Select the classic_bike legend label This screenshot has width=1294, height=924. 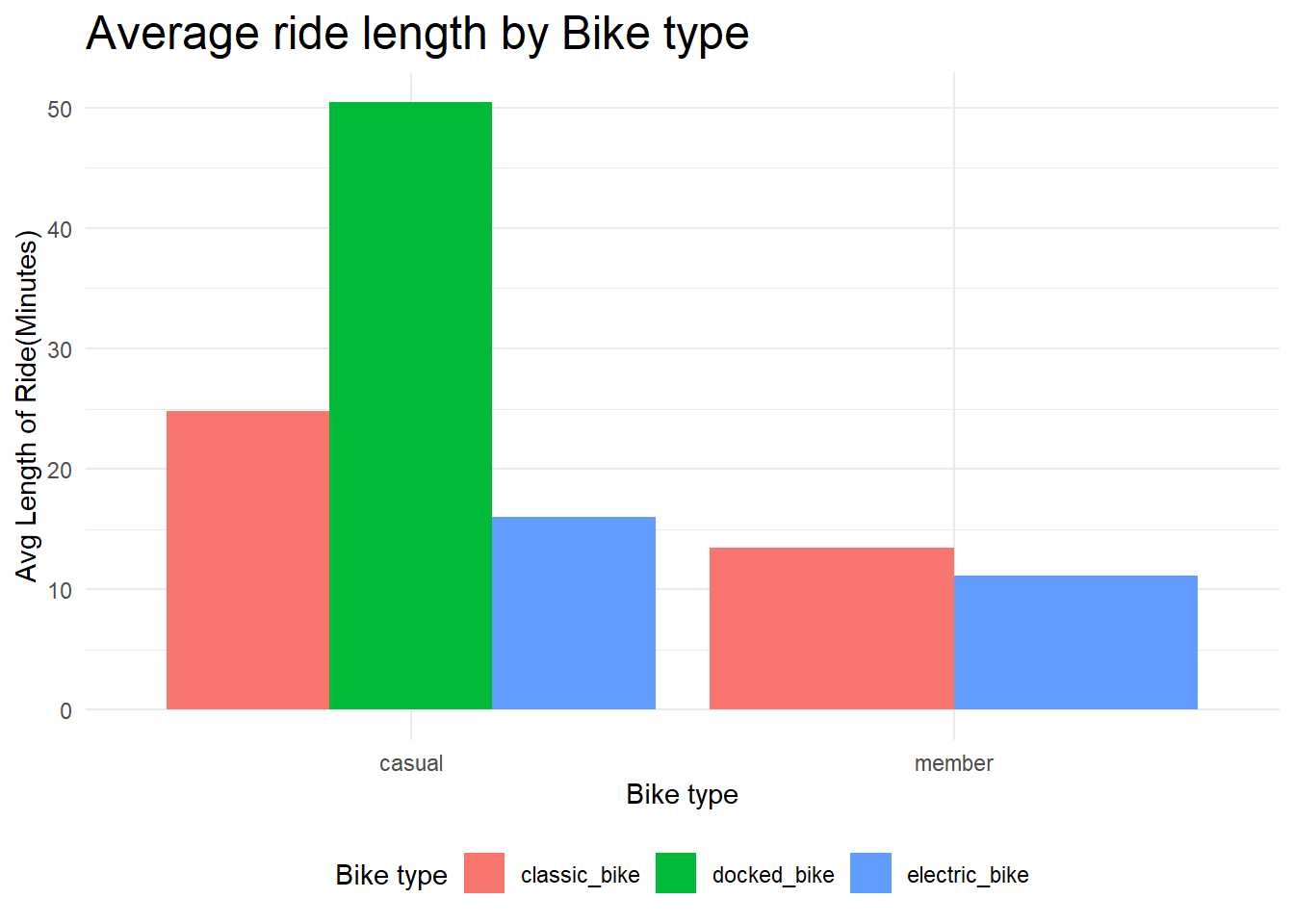tap(580, 875)
